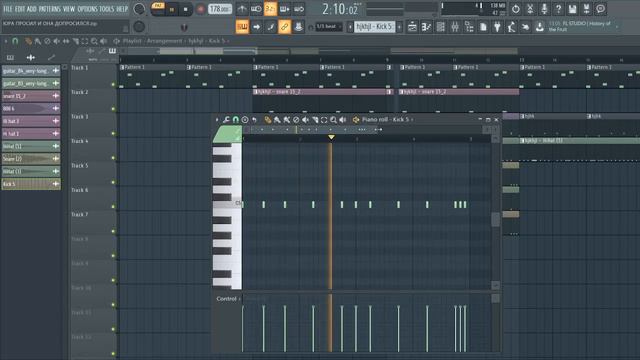Click the arrow auto-scroll button
Image resolution: width=640 pixels, height=360 pixels.
[256, 27]
